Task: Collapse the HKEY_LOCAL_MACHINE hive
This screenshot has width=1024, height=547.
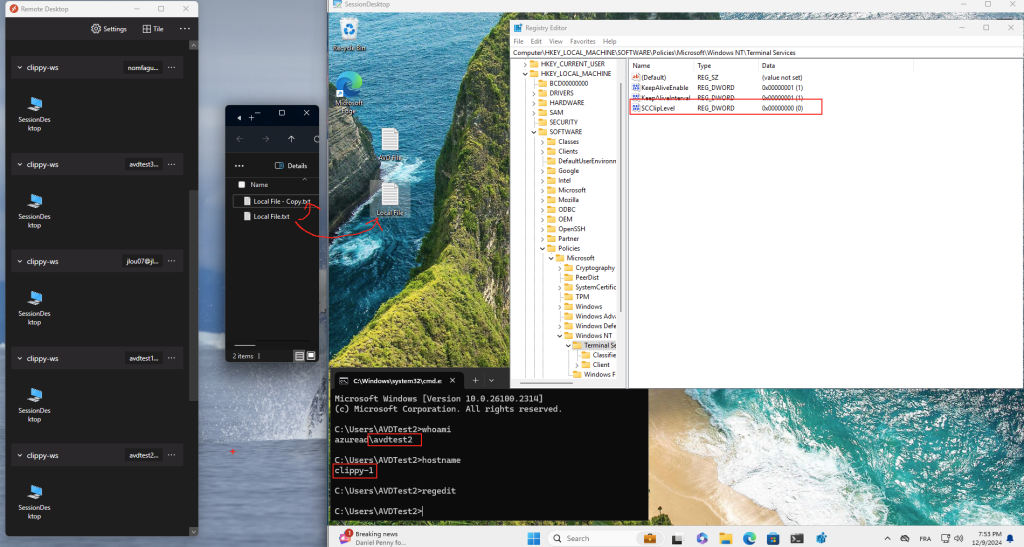Action: click(525, 74)
